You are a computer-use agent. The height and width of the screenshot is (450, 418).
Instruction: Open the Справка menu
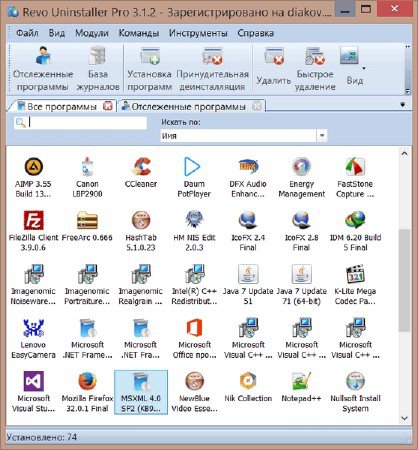pos(255,33)
